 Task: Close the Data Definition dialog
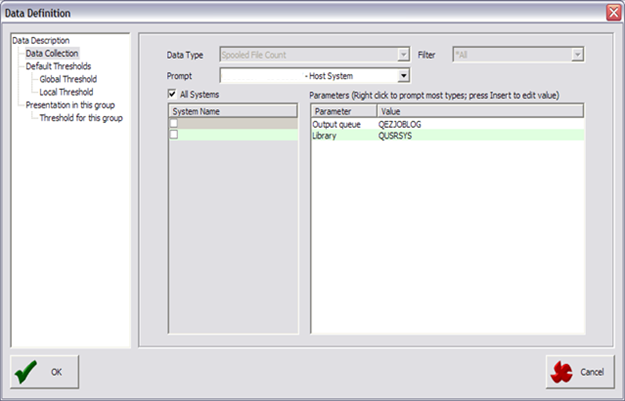[612, 11]
